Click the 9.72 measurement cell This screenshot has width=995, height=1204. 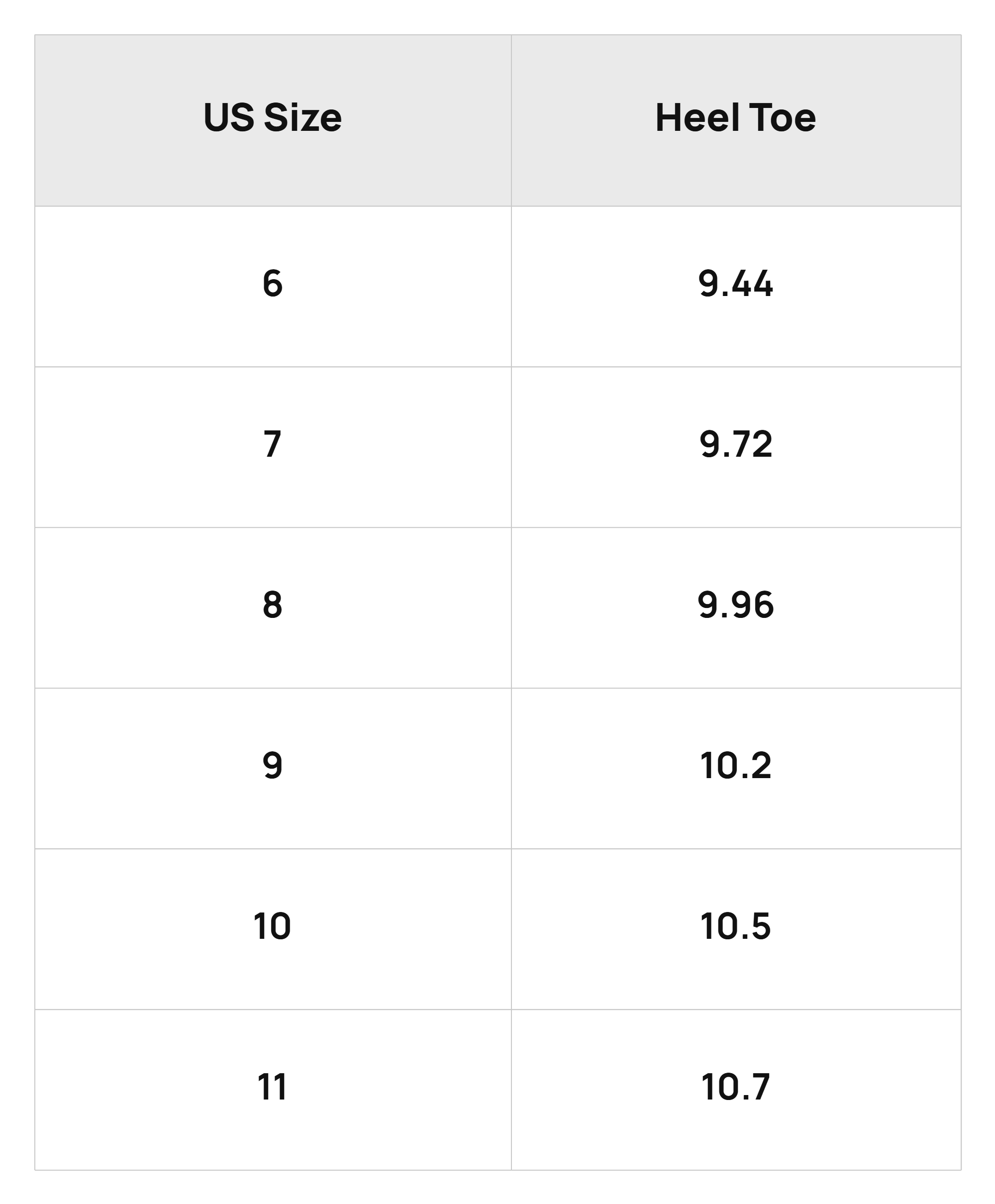(736, 447)
